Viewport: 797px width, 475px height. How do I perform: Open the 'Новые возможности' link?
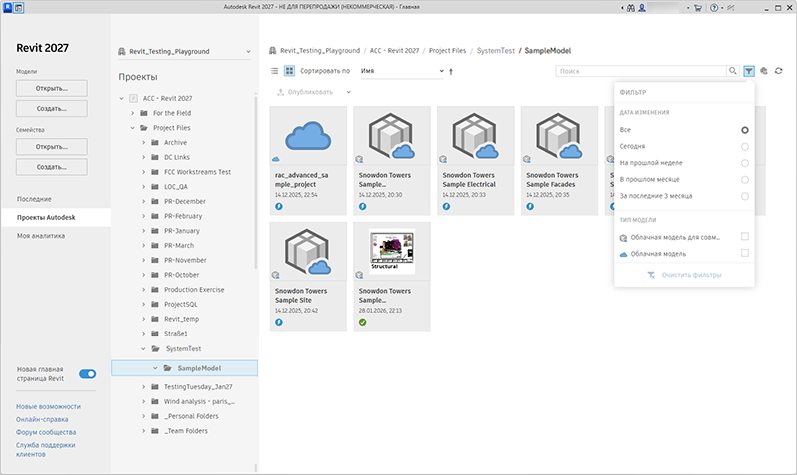(x=48, y=406)
